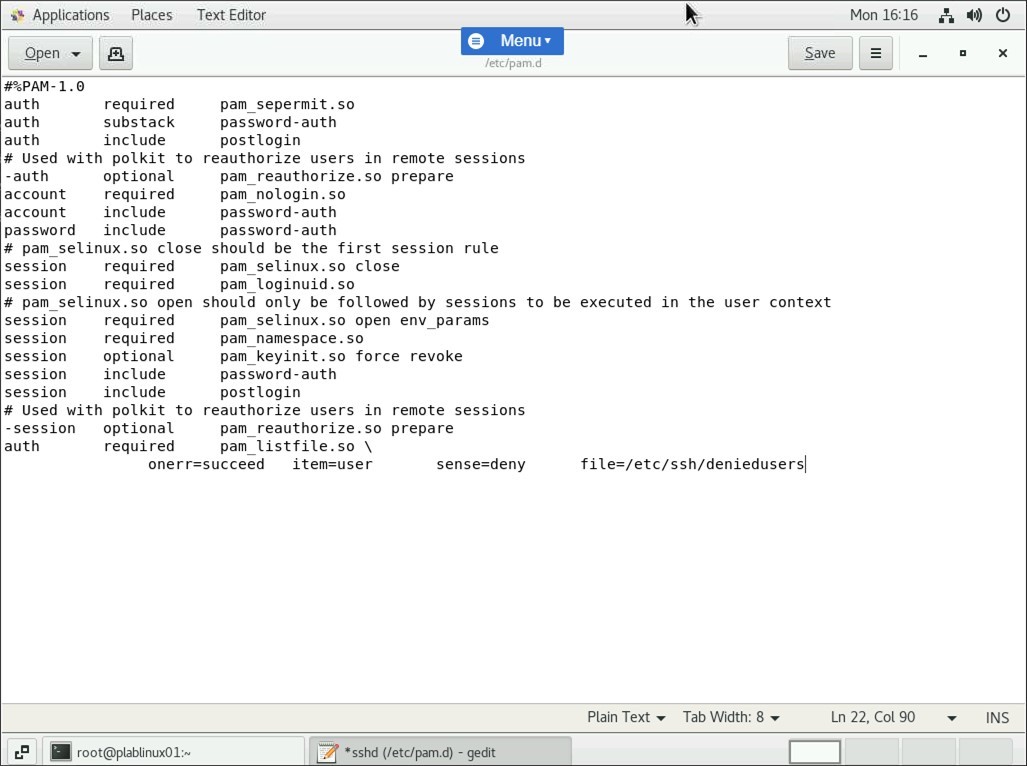
Task: Open the terminal window from the taskbar
Action: (150, 751)
